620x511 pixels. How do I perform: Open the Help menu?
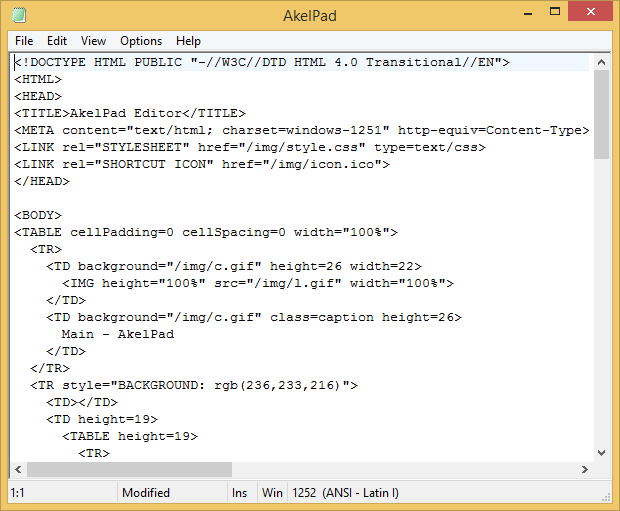tap(188, 41)
